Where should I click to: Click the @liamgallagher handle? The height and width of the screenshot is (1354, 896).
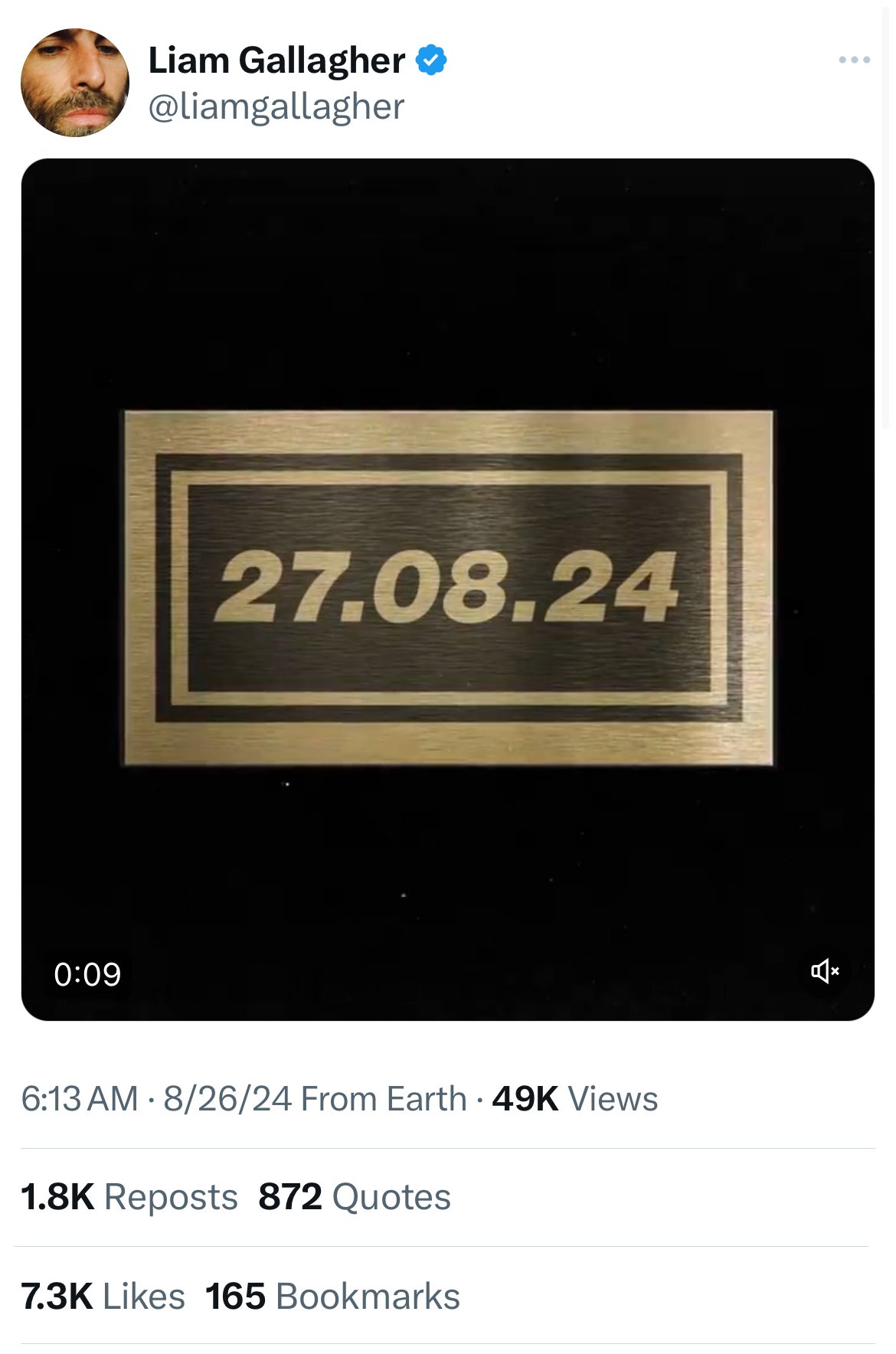tap(276, 106)
